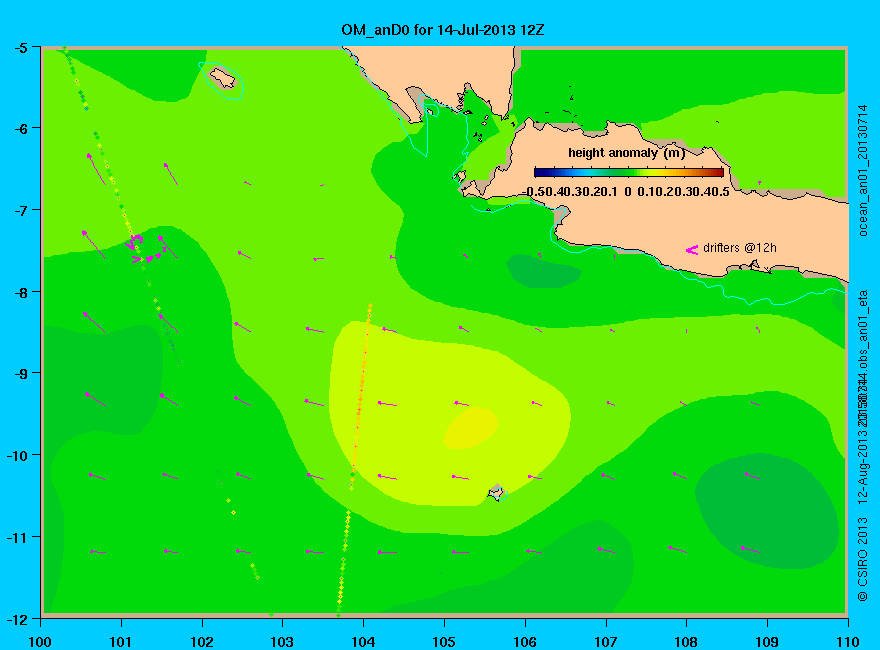Click the longitude label '102'

point(202,642)
